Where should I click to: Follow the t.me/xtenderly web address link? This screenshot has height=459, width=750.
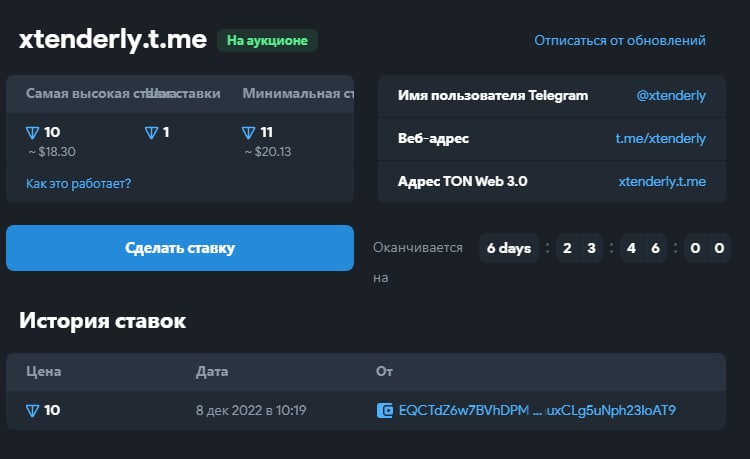(660, 139)
